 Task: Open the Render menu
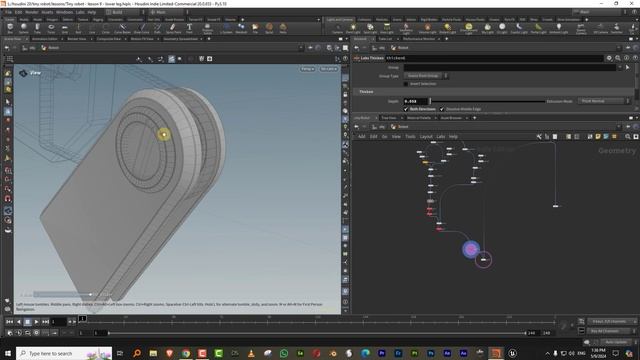[31, 12]
